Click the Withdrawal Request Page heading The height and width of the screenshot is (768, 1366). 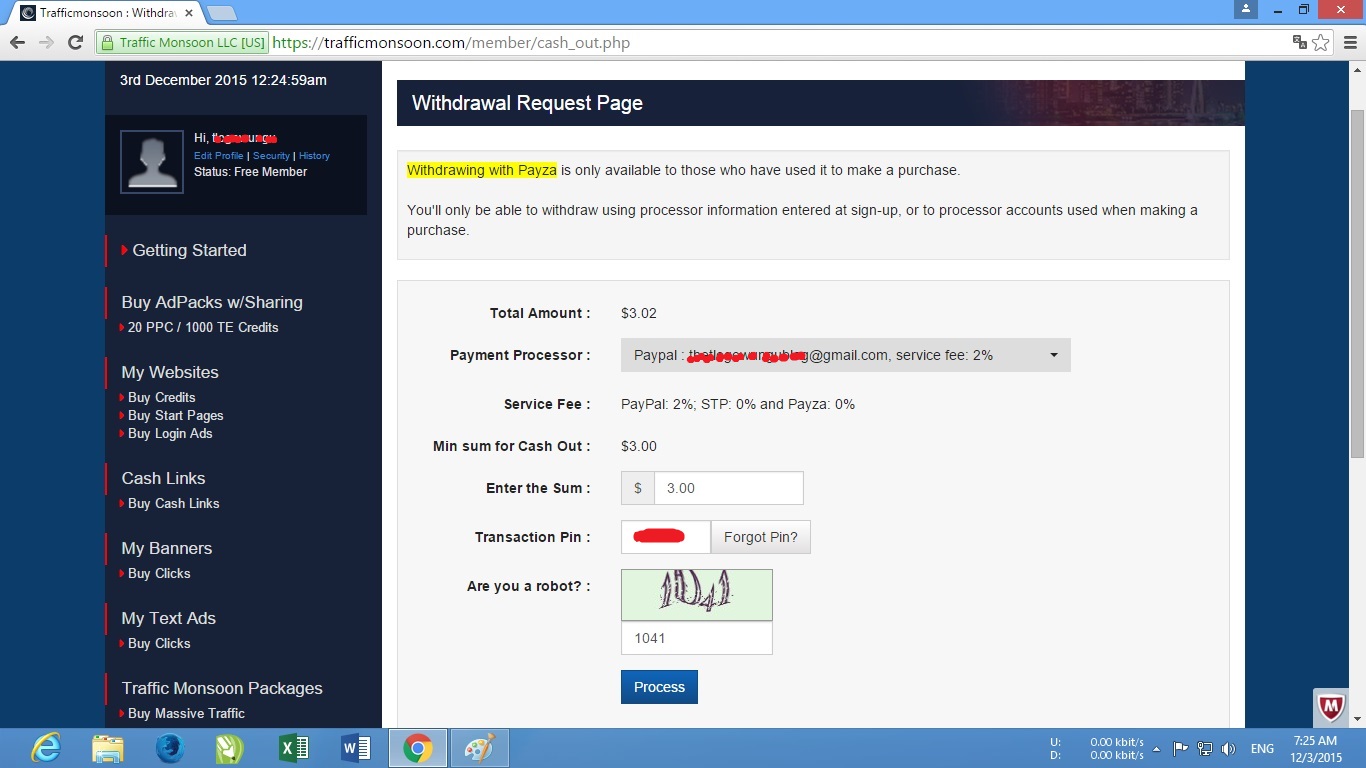527,103
